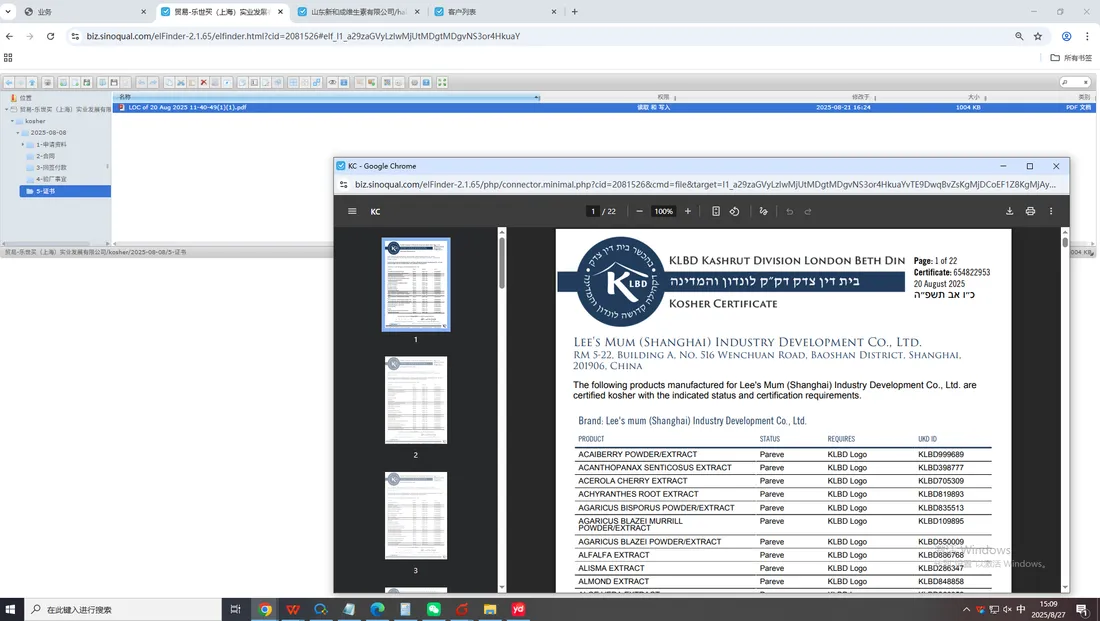Switch to the 客户列表 browser tab
This screenshot has height=621, width=1100.
tap(495, 12)
